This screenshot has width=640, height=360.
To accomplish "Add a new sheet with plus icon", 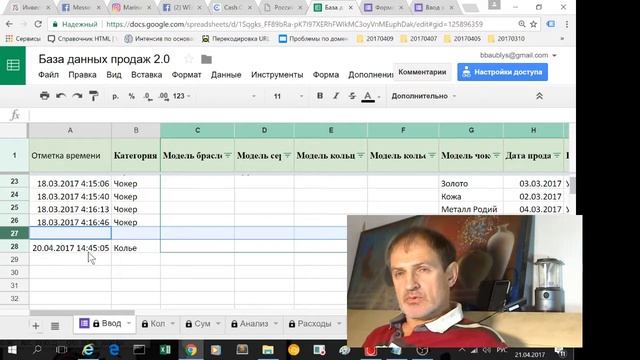I will (36, 326).
